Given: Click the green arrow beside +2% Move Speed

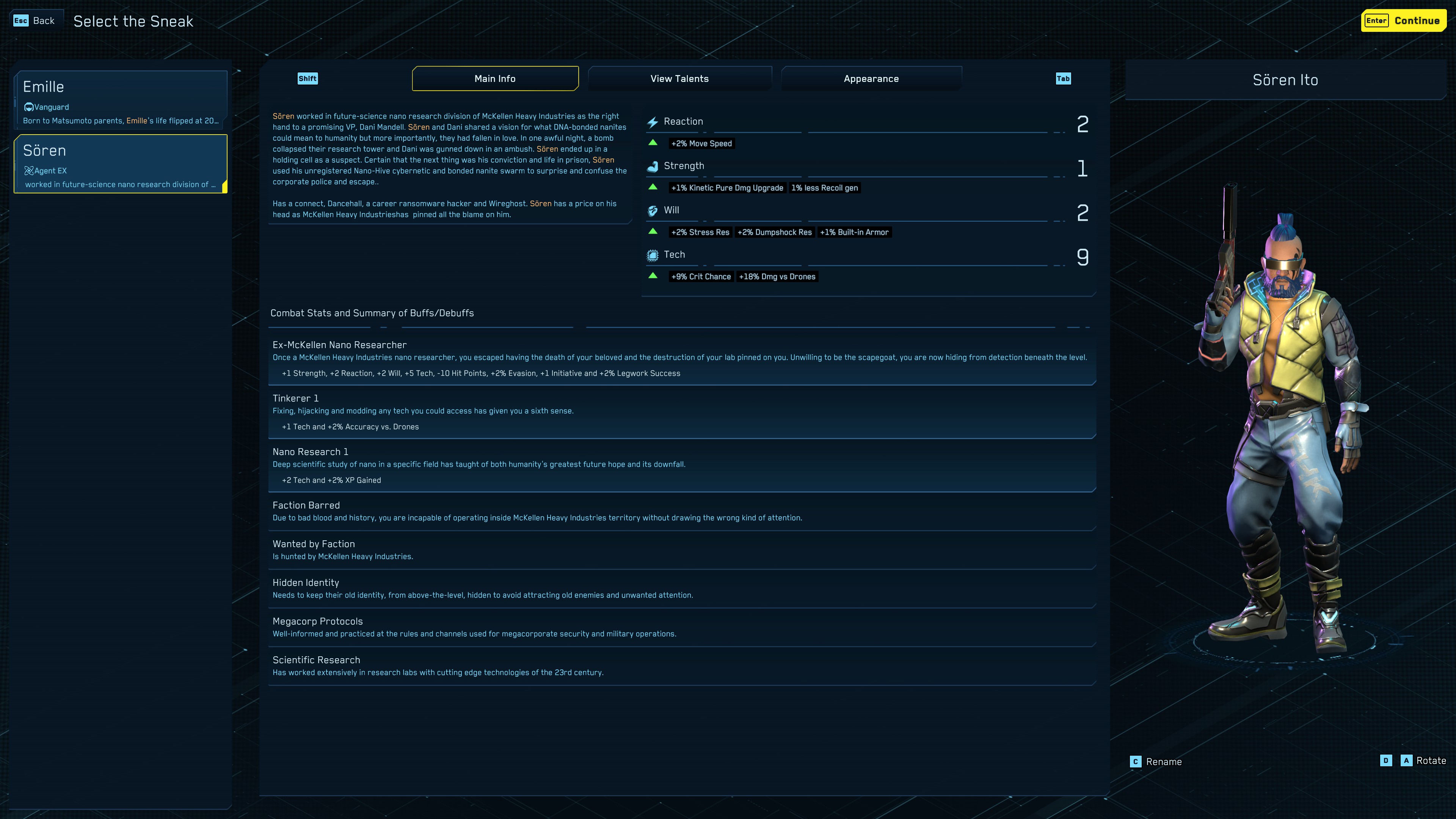Looking at the screenshot, I should pyautogui.click(x=653, y=143).
